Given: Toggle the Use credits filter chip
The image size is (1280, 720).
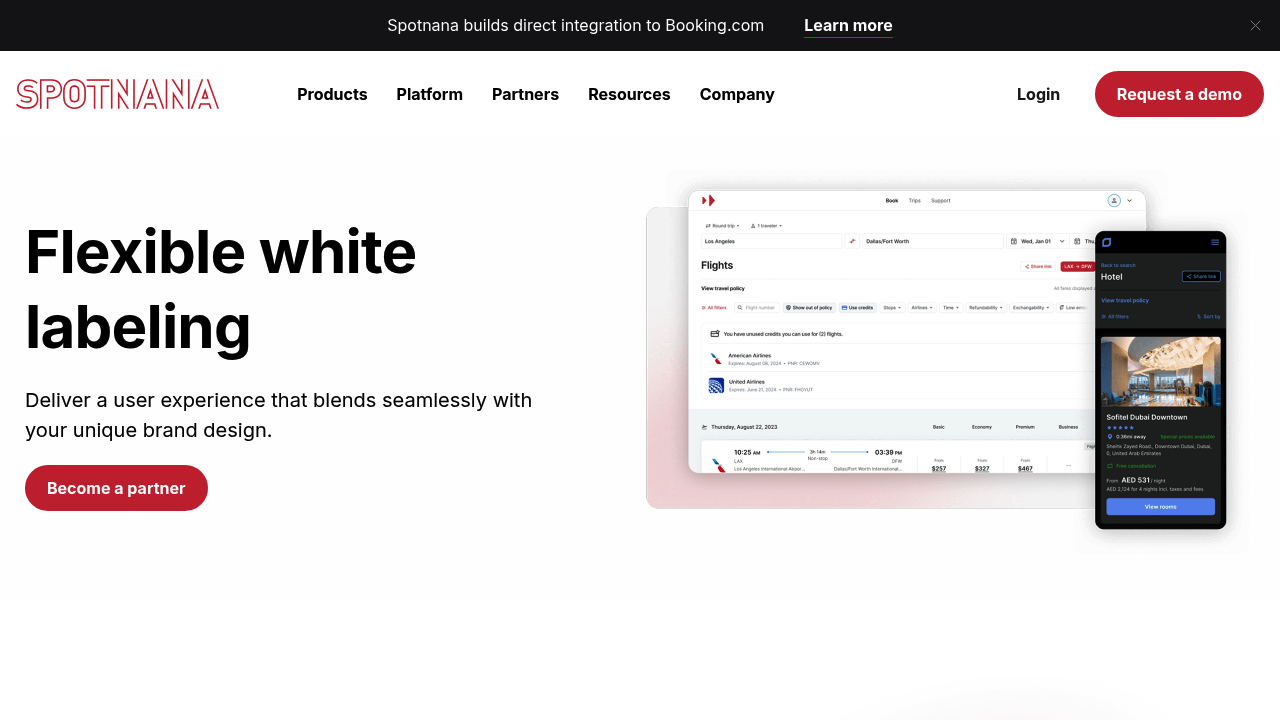Looking at the screenshot, I should click(857, 308).
